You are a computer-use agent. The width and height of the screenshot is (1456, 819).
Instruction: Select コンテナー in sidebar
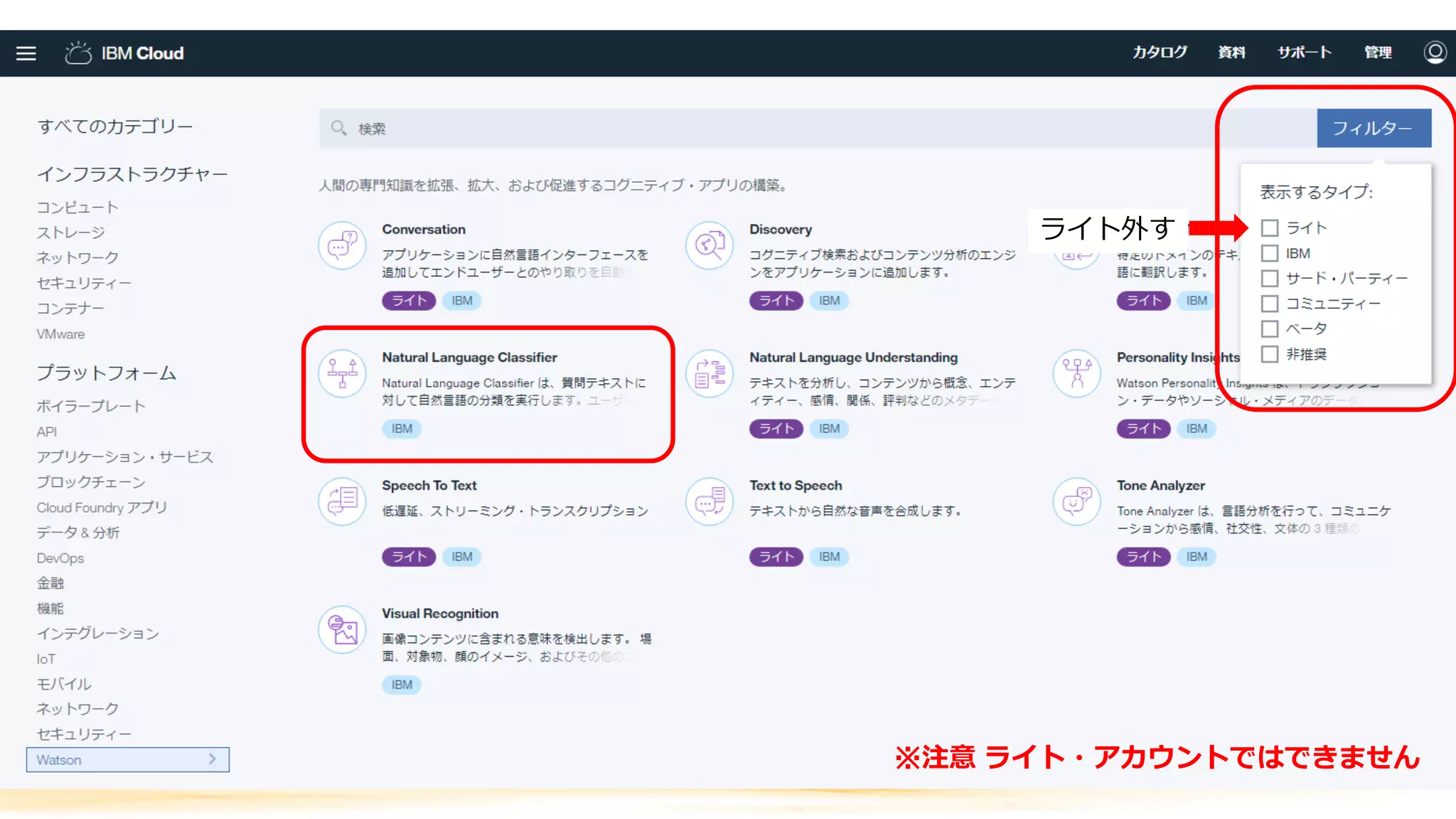click(x=70, y=309)
